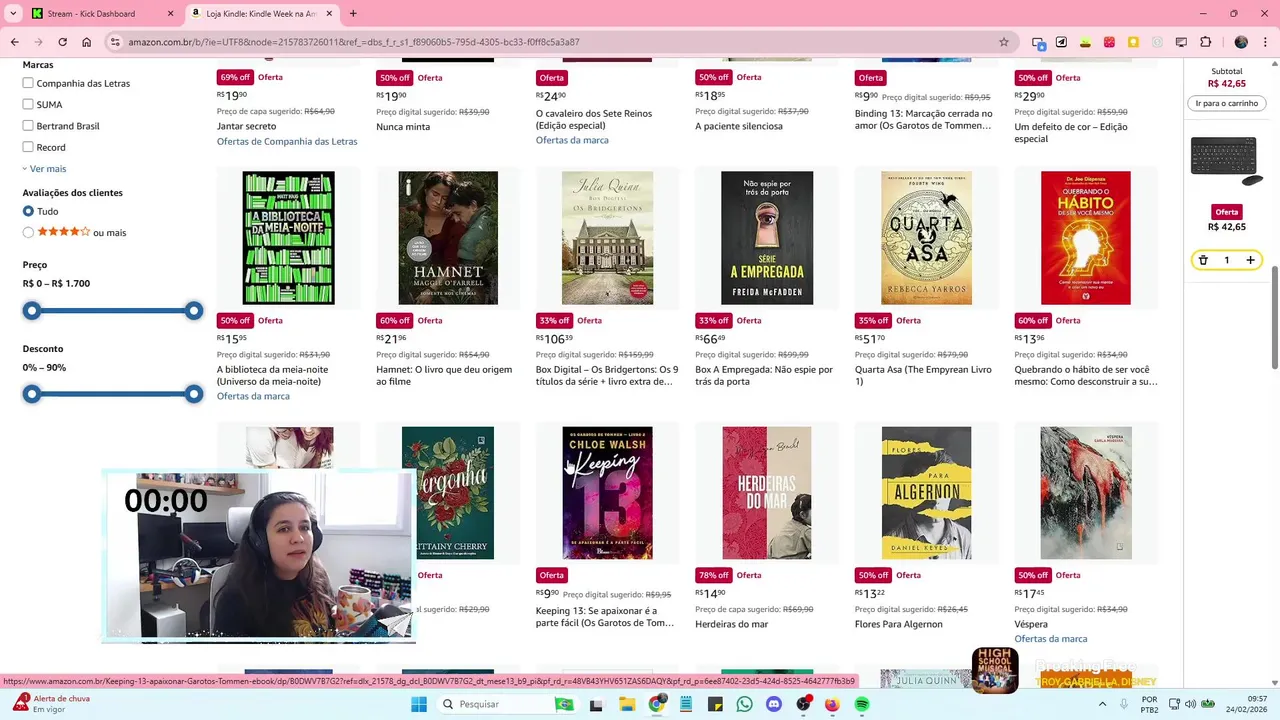Open the Keeping 13 book cover
This screenshot has height=720, width=1280.
[607, 493]
